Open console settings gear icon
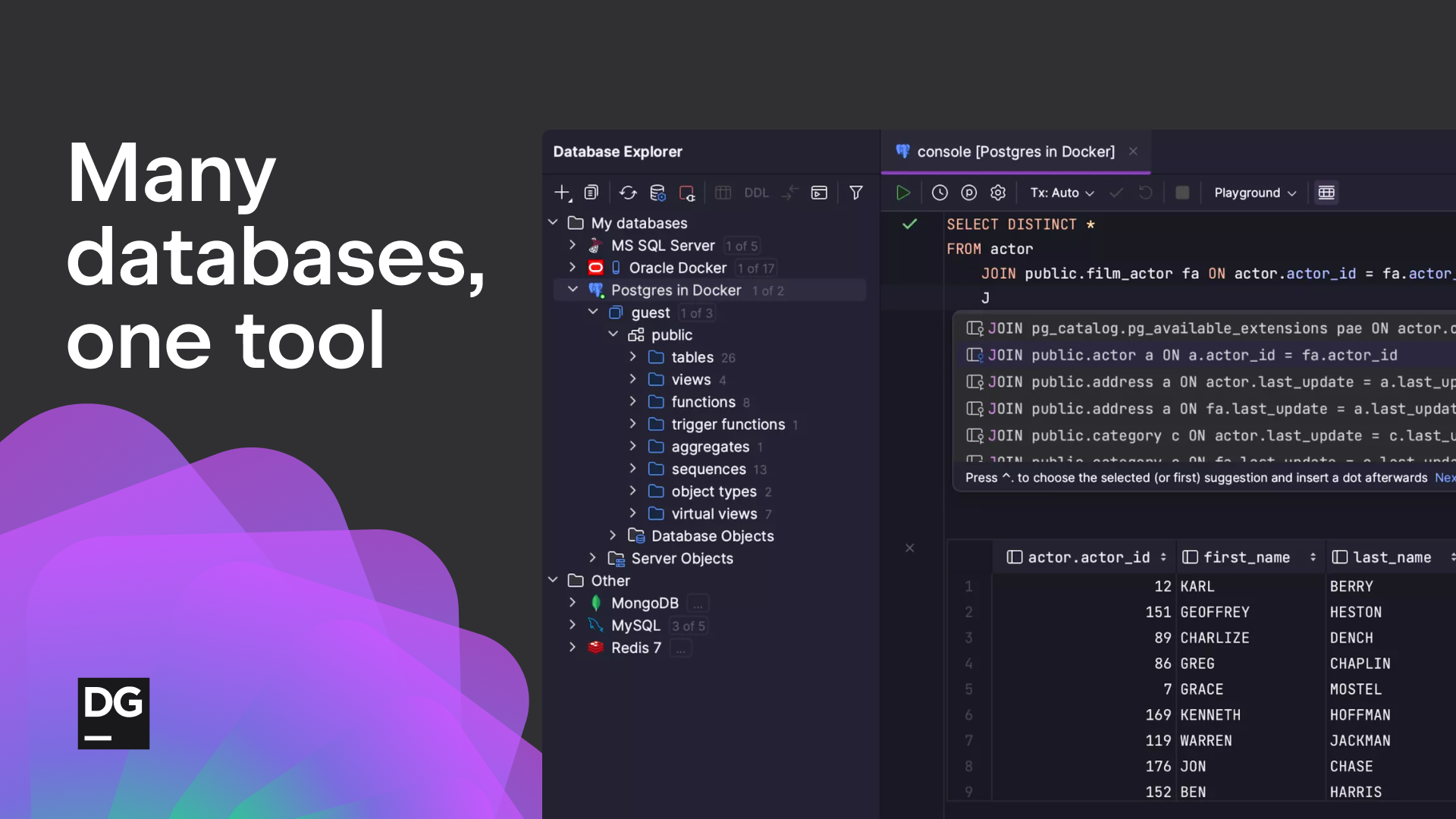Image resolution: width=1456 pixels, height=819 pixels. [x=998, y=193]
